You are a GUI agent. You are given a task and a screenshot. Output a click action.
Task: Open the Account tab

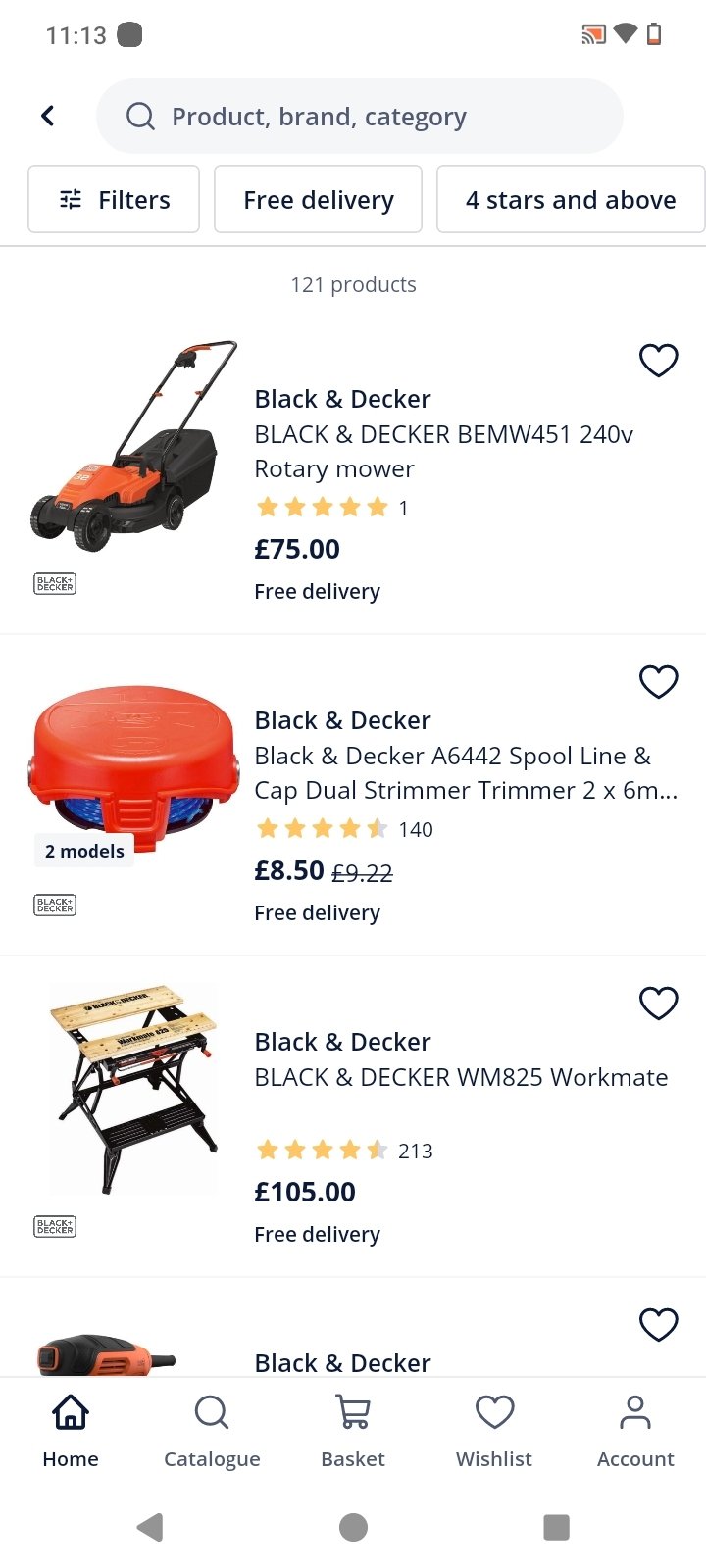click(635, 1432)
